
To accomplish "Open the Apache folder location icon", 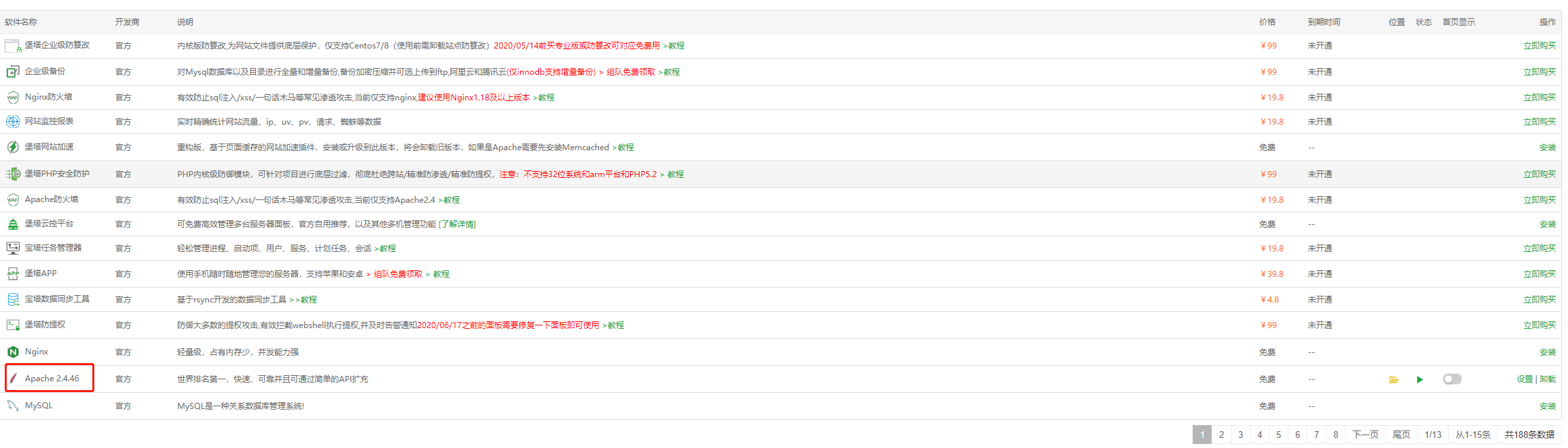I will coord(1393,379).
